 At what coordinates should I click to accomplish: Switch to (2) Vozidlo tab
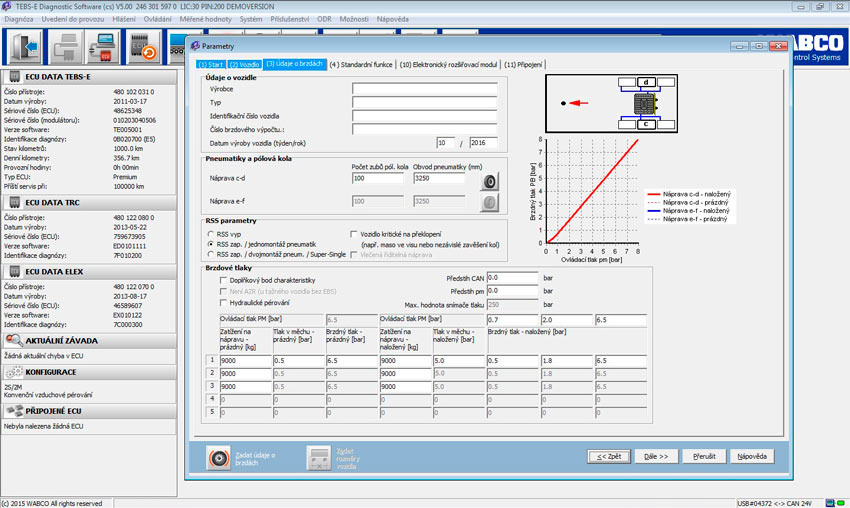click(x=244, y=65)
